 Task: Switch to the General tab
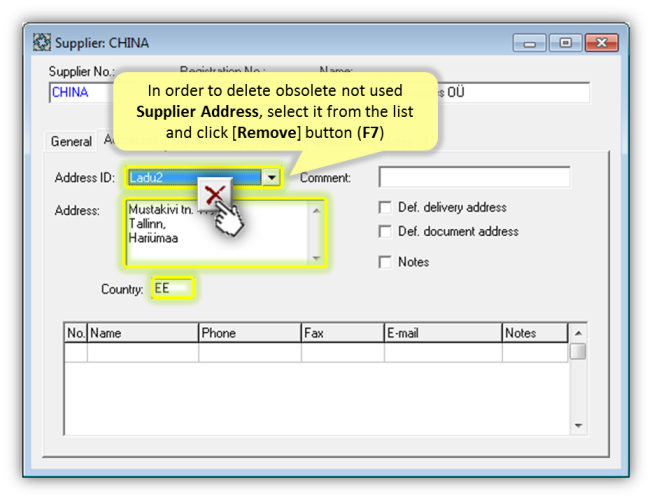[x=71, y=142]
